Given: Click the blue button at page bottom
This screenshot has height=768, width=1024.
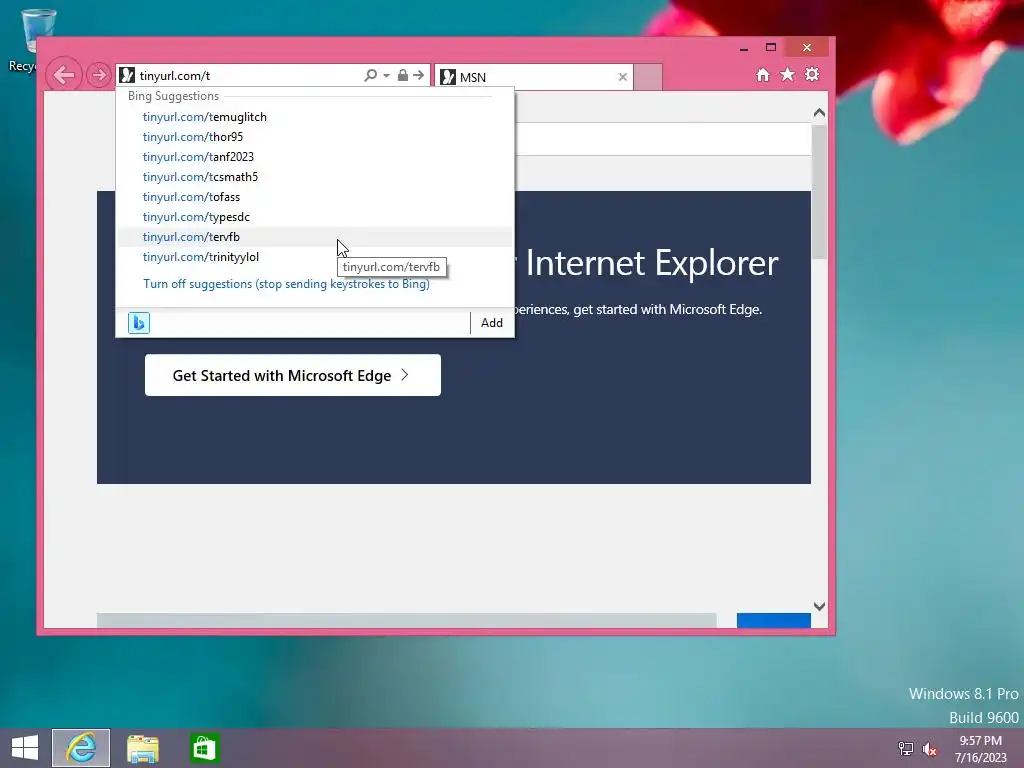Looking at the screenshot, I should (774, 620).
